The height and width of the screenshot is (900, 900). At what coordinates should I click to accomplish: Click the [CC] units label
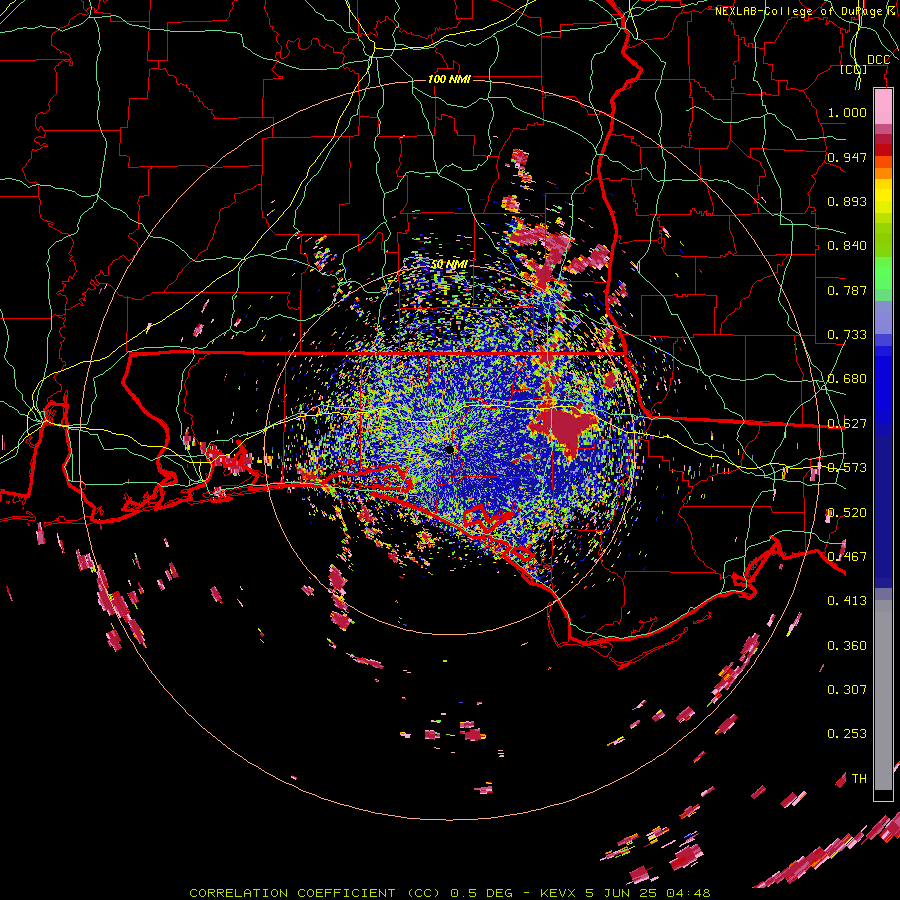click(853, 69)
